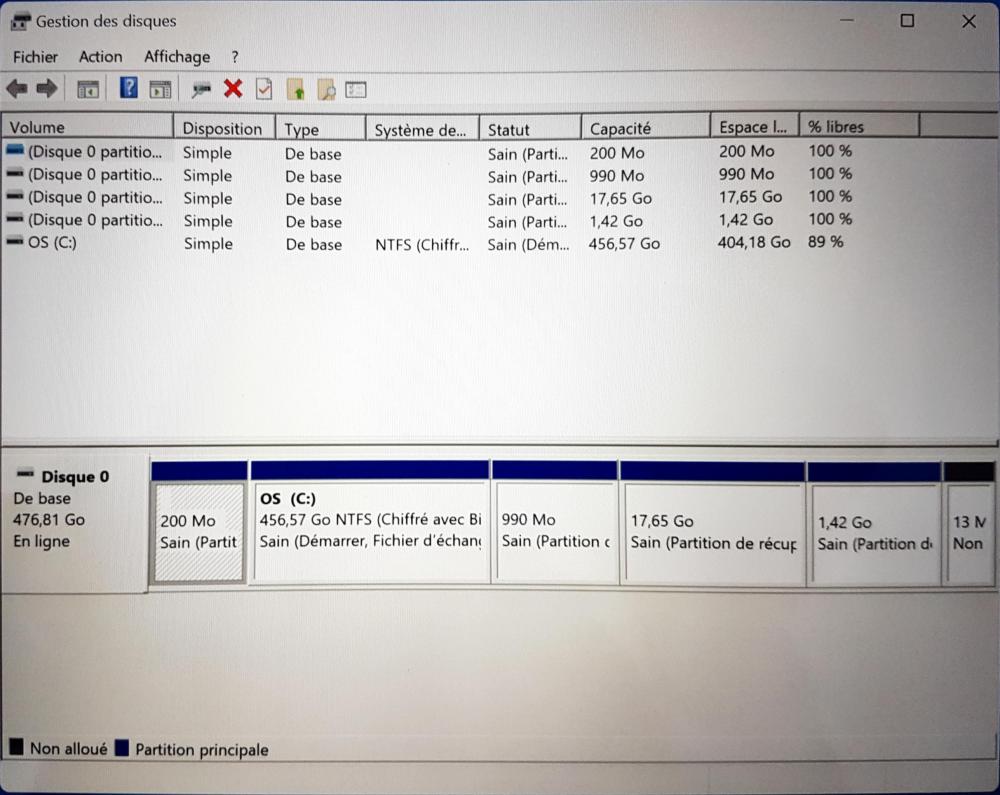This screenshot has width=1000, height=795.
Task: Click the 404,18 Go free space cell
Action: (754, 242)
